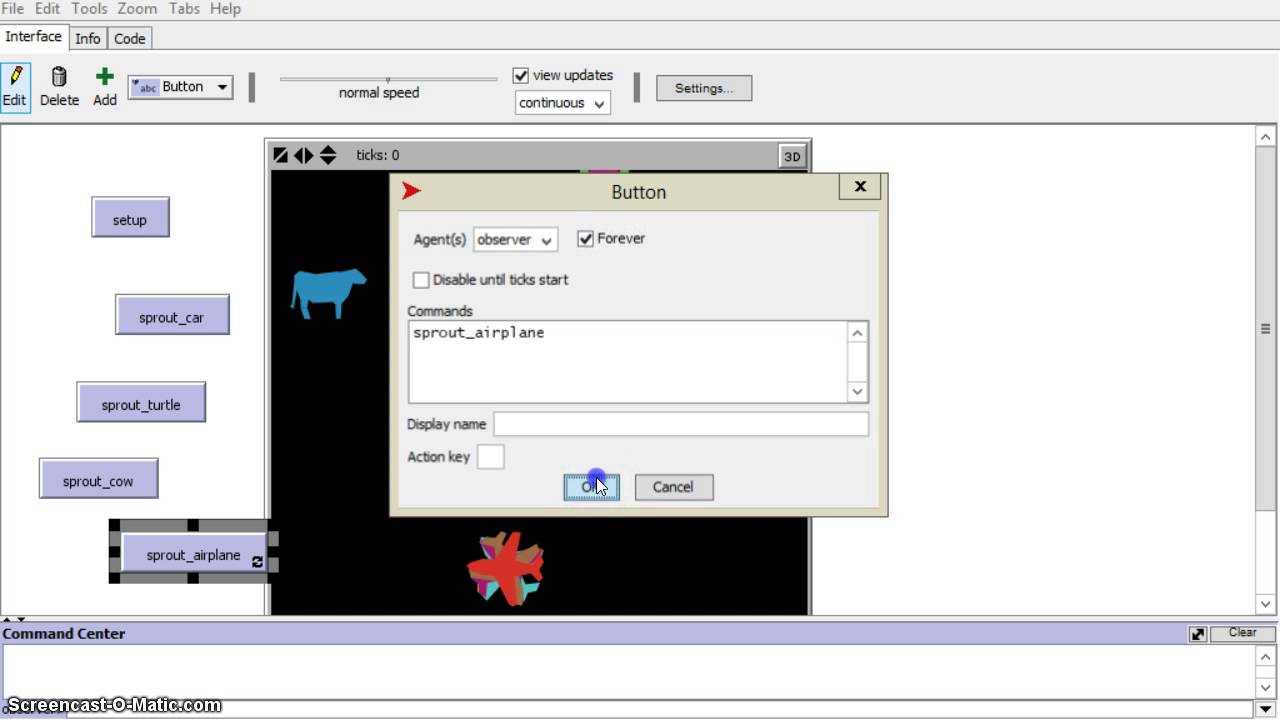Select the Delete trash tool
Viewport: 1280px width, 720px height.
tap(59, 87)
